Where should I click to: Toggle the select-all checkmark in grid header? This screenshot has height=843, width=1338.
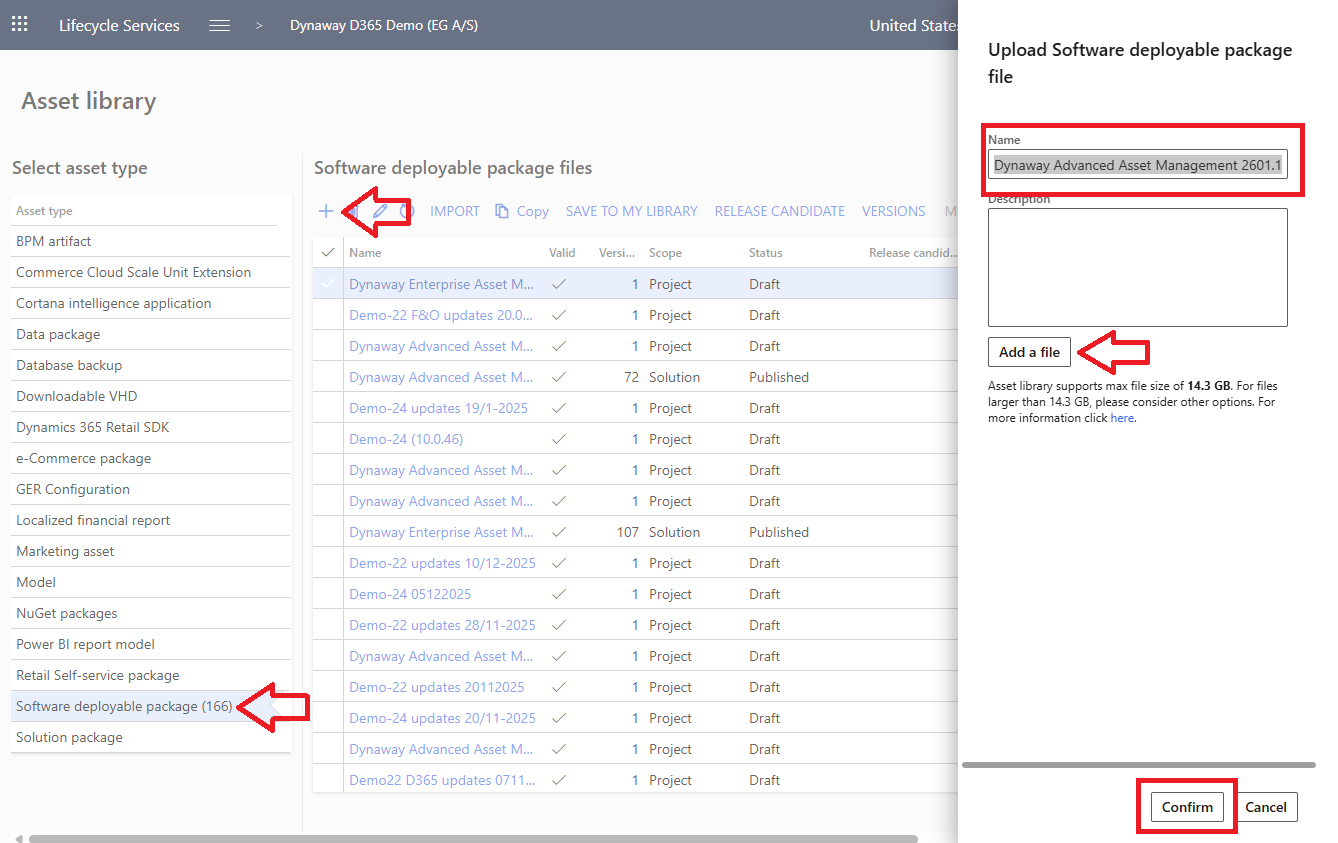tap(328, 253)
